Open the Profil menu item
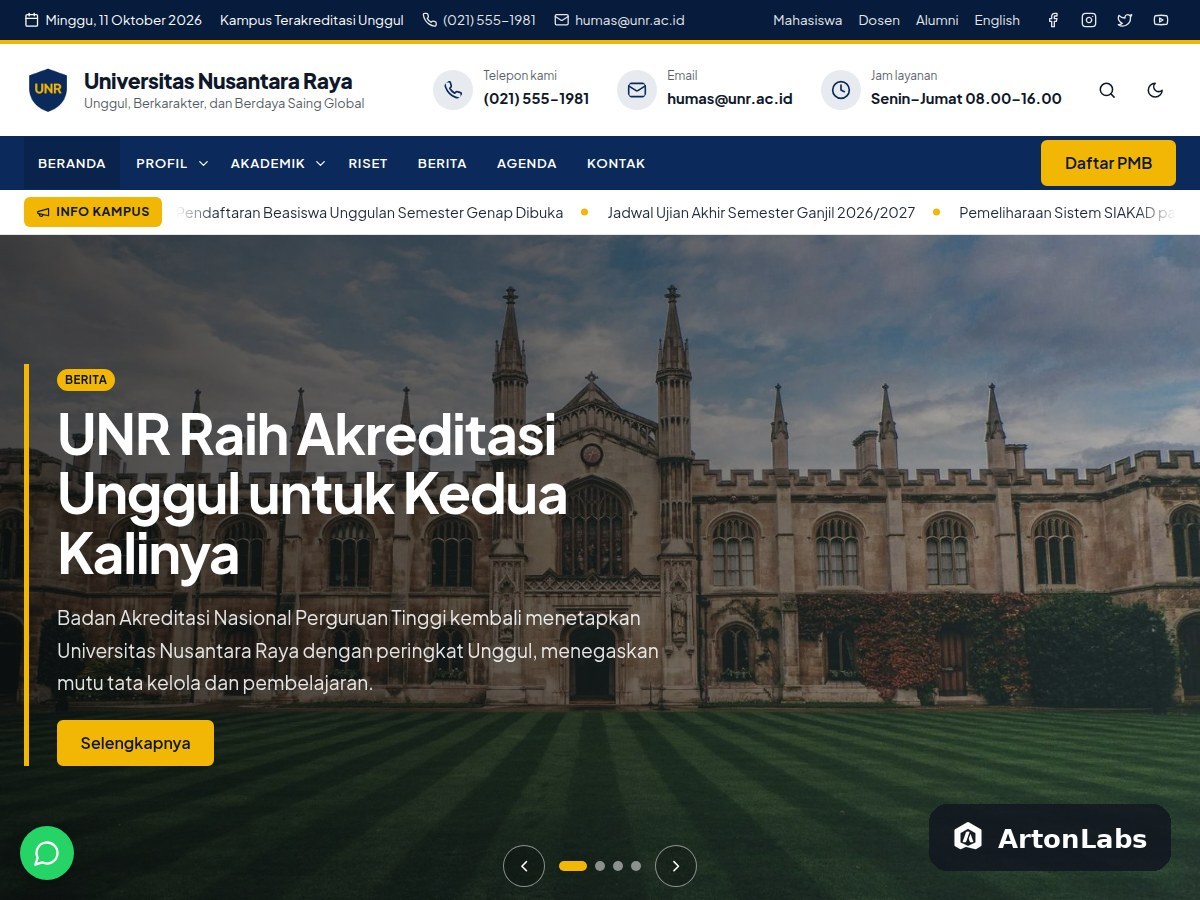Image resolution: width=1200 pixels, height=900 pixels. click(x=162, y=163)
